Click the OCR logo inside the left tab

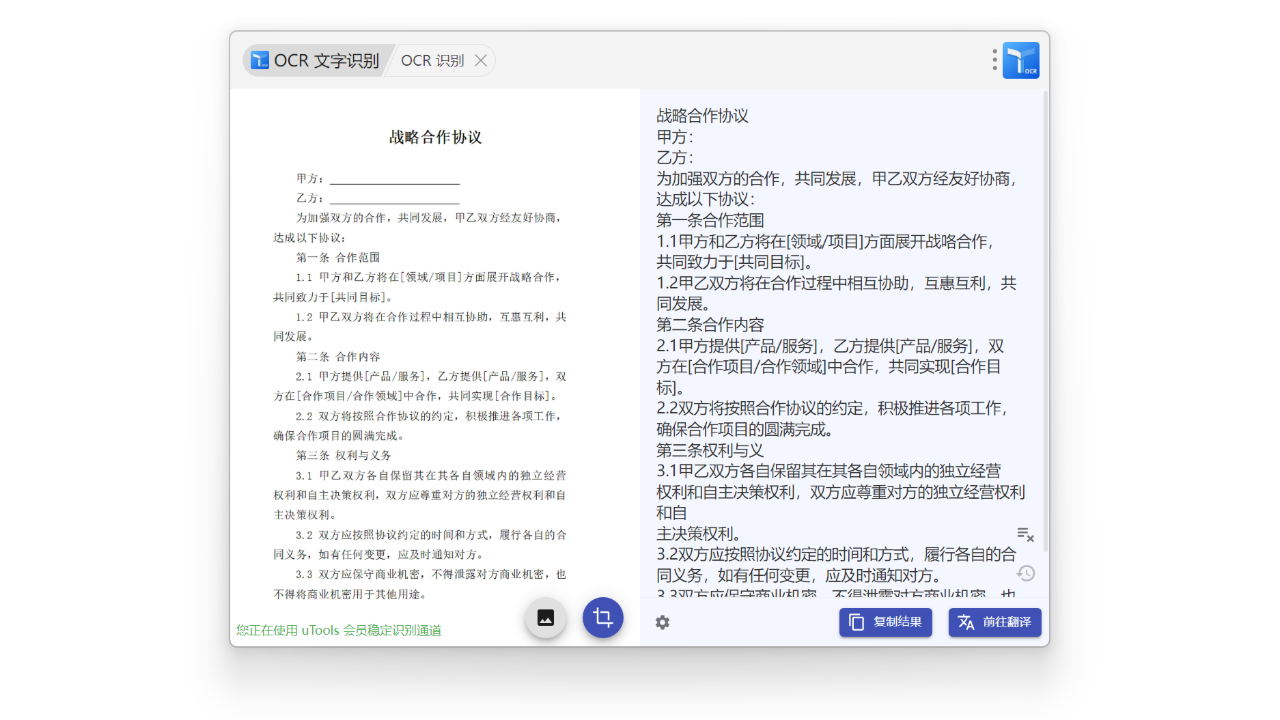point(260,60)
